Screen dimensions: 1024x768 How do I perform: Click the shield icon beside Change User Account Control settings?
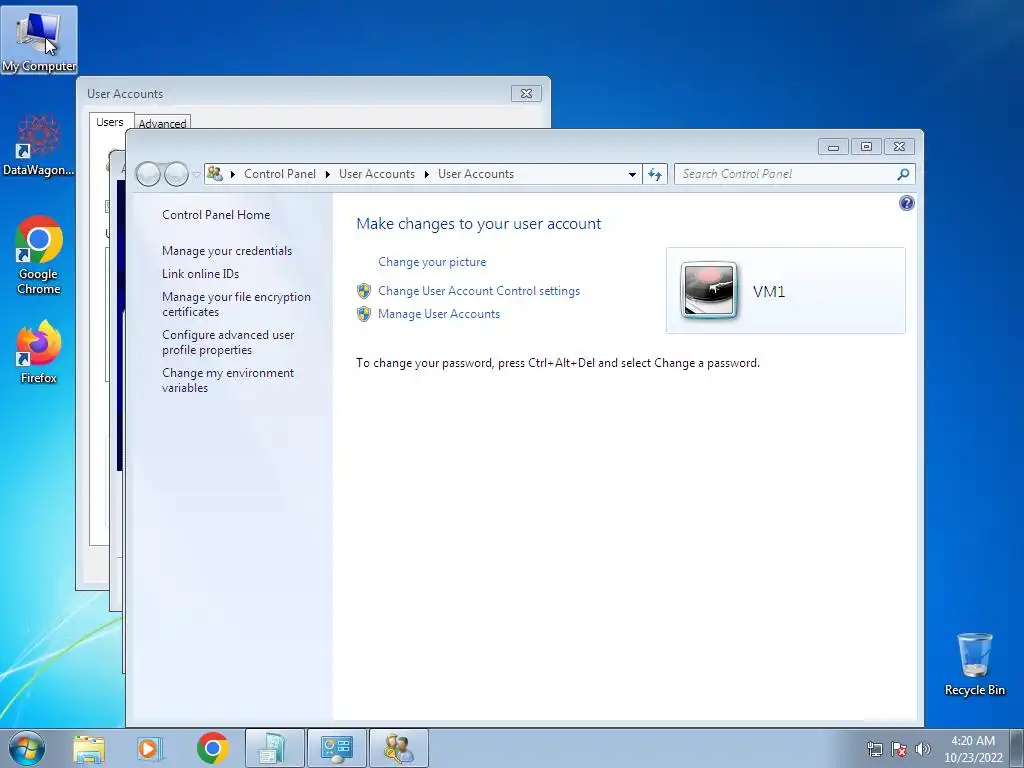click(364, 291)
